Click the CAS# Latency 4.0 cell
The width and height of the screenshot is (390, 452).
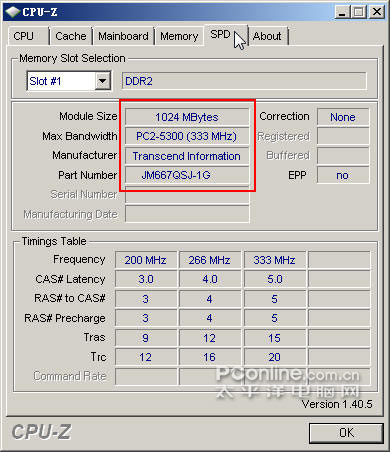pyautogui.click(x=210, y=279)
